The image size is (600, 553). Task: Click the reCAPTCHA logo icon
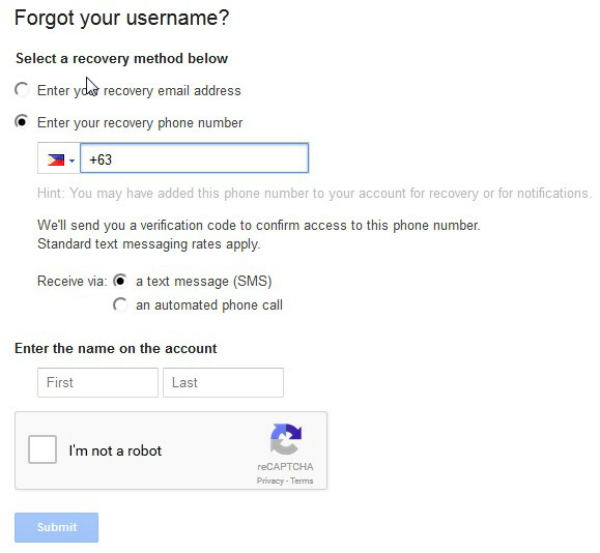pos(286,439)
